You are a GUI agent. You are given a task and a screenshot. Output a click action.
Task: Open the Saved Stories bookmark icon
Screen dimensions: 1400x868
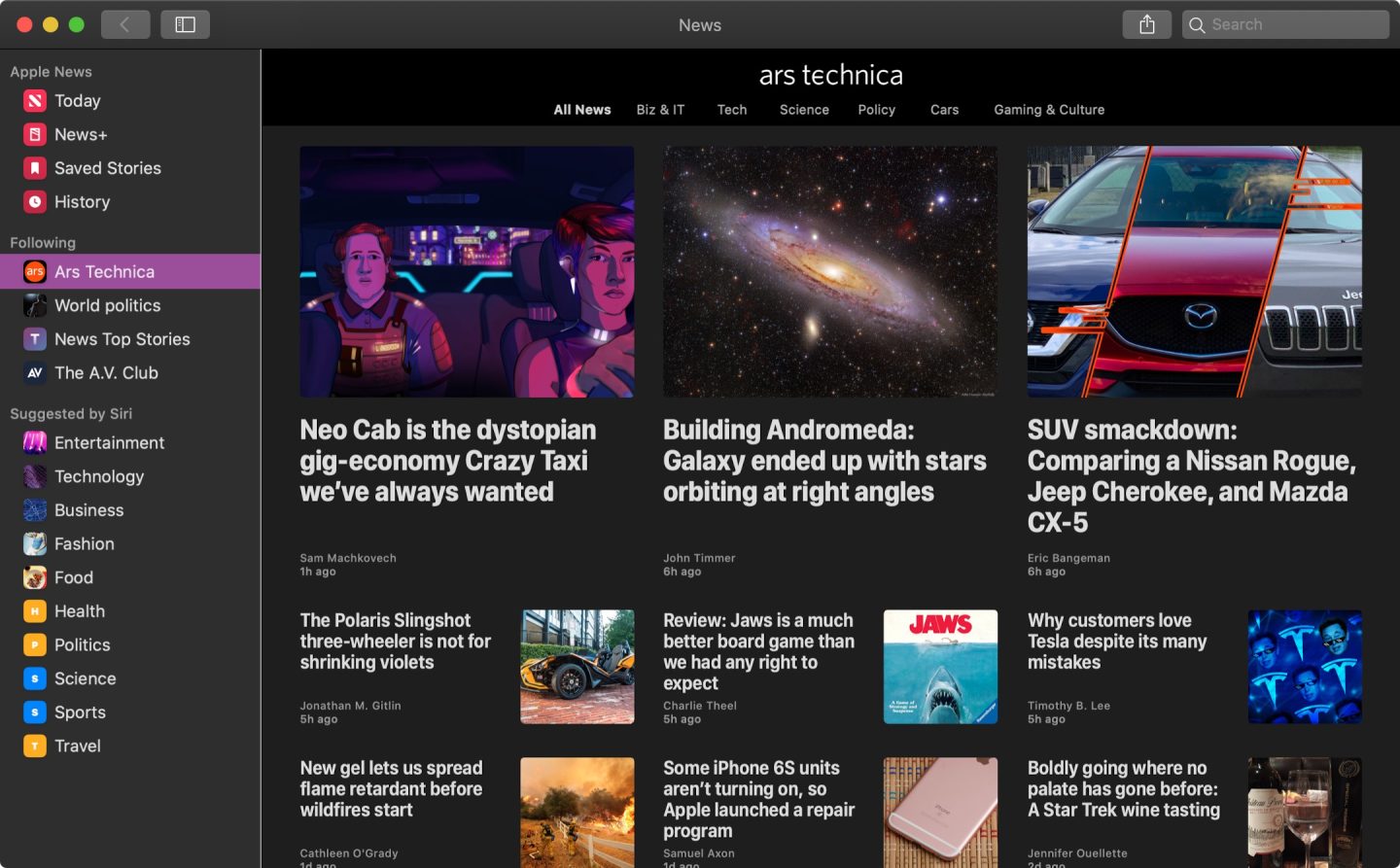coord(35,168)
